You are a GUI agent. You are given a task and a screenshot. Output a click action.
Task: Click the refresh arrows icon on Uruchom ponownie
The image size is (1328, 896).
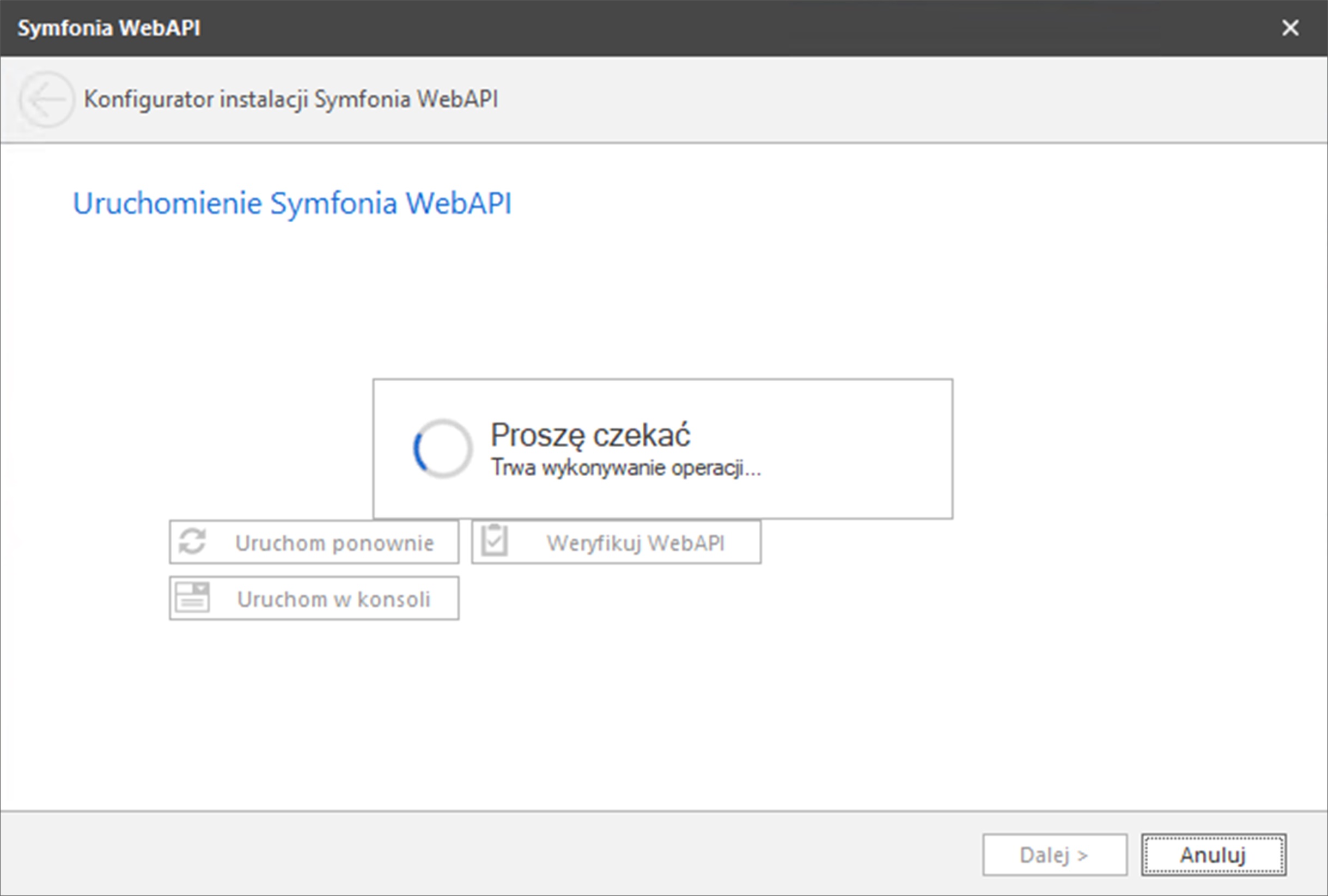(x=192, y=541)
